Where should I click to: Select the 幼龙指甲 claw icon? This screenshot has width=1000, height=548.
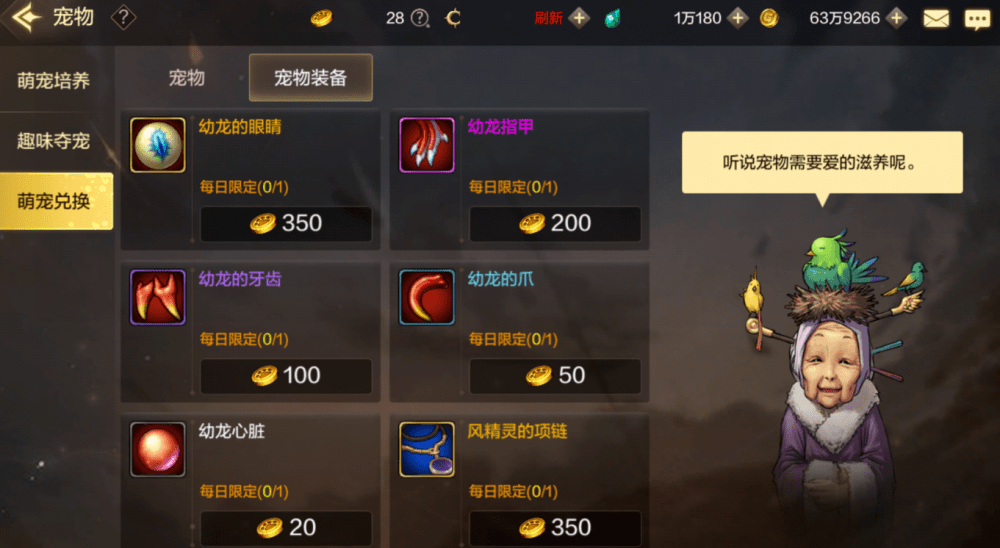pyautogui.click(x=427, y=145)
